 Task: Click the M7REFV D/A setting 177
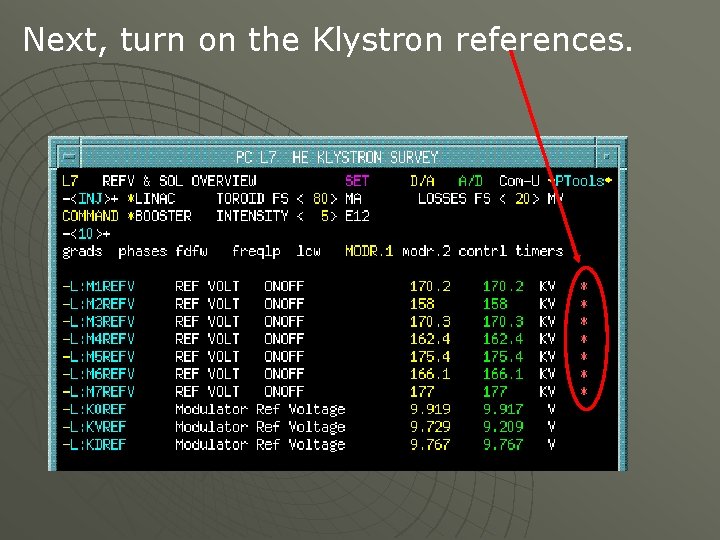click(422, 392)
